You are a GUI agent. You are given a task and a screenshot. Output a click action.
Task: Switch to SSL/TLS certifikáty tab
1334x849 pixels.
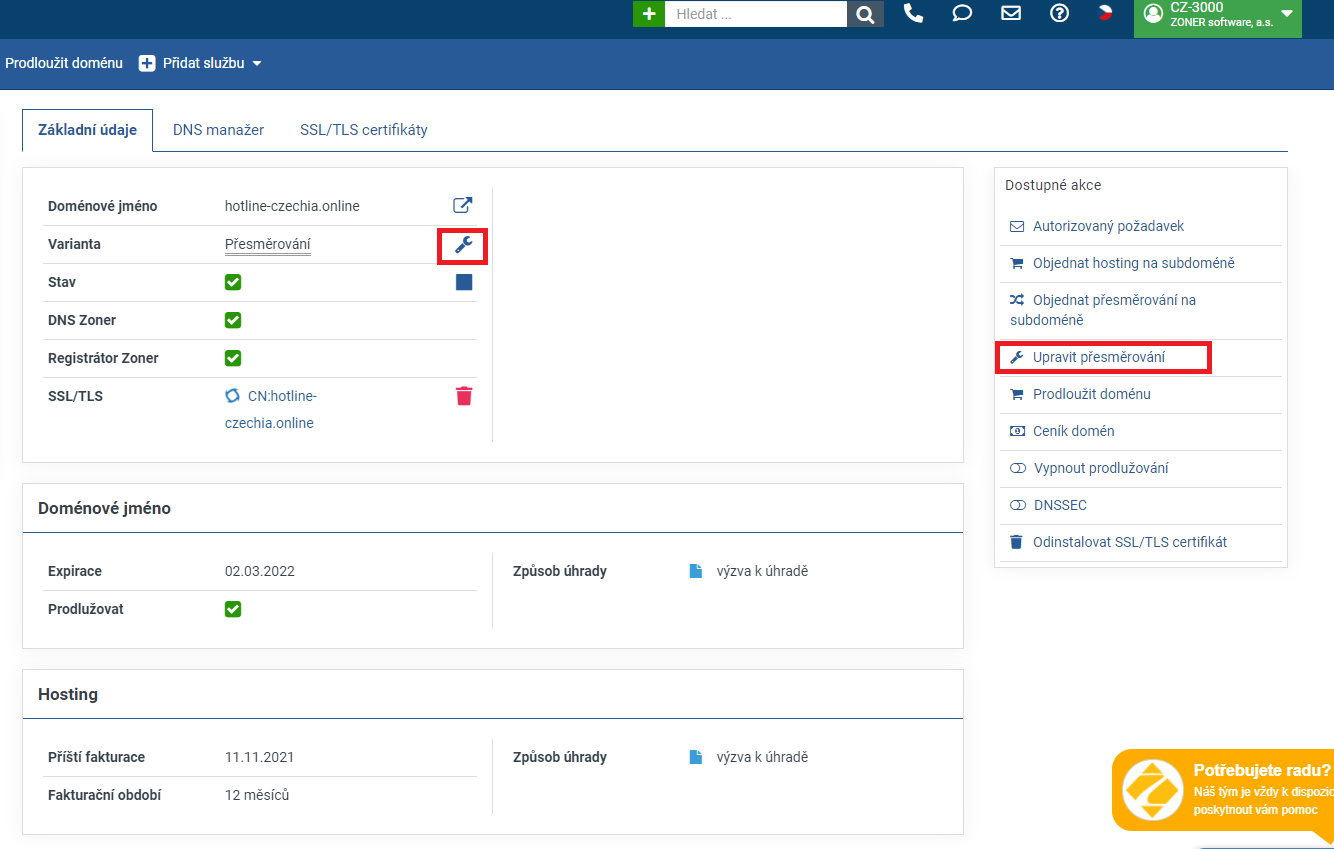pos(364,130)
